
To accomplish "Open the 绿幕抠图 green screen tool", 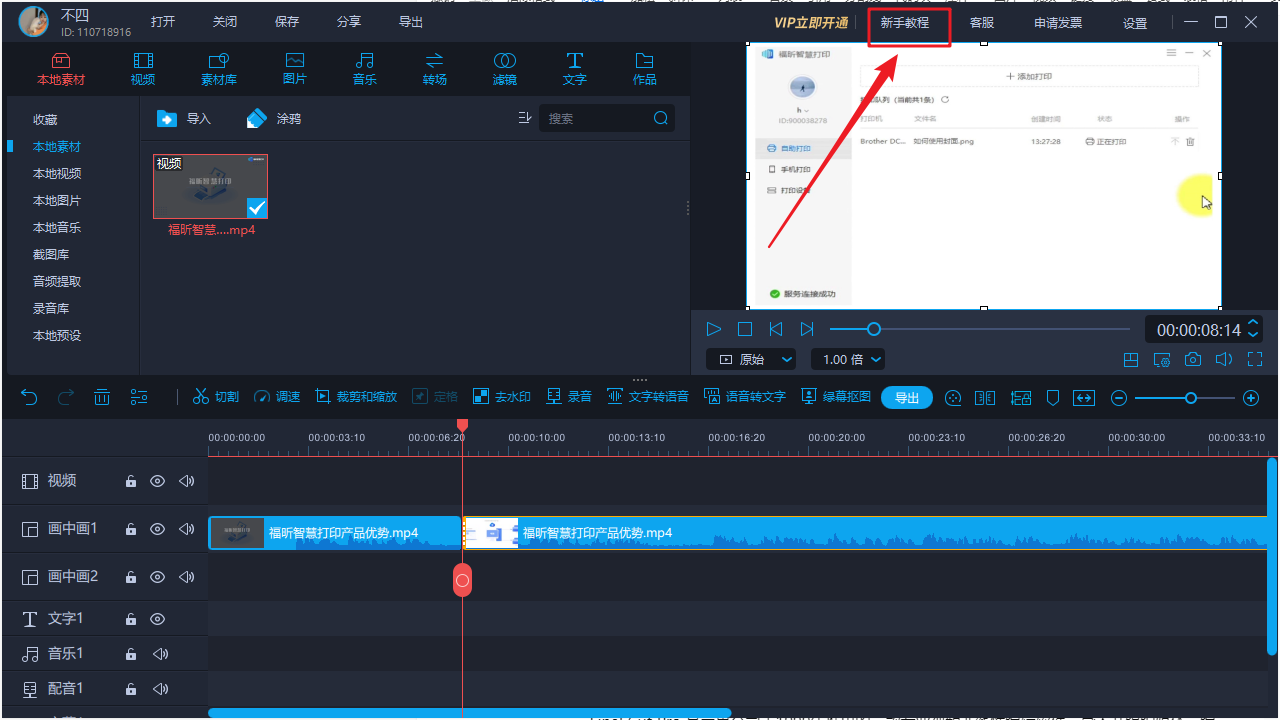I will (836, 397).
